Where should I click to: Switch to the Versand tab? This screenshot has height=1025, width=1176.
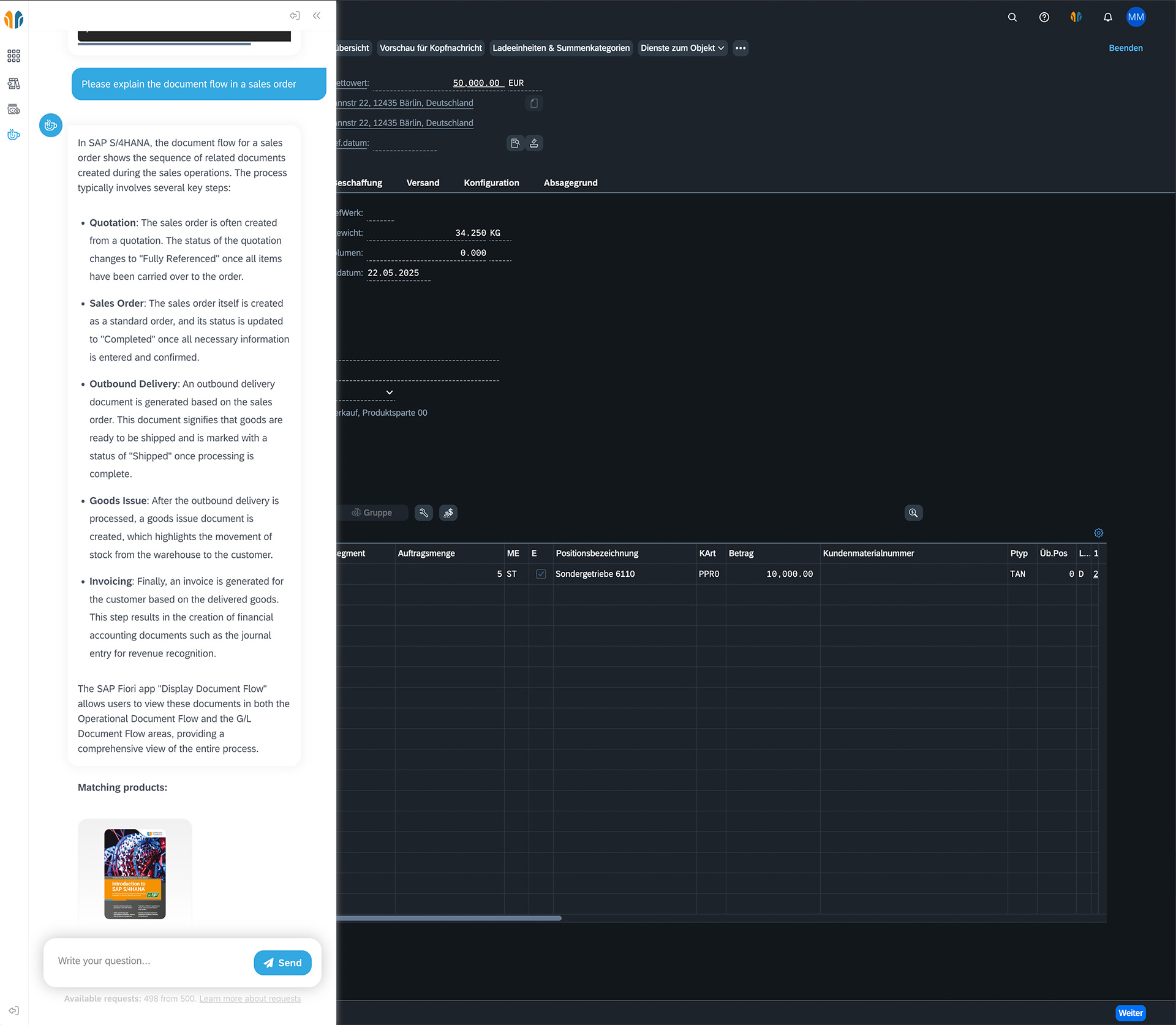click(x=423, y=182)
